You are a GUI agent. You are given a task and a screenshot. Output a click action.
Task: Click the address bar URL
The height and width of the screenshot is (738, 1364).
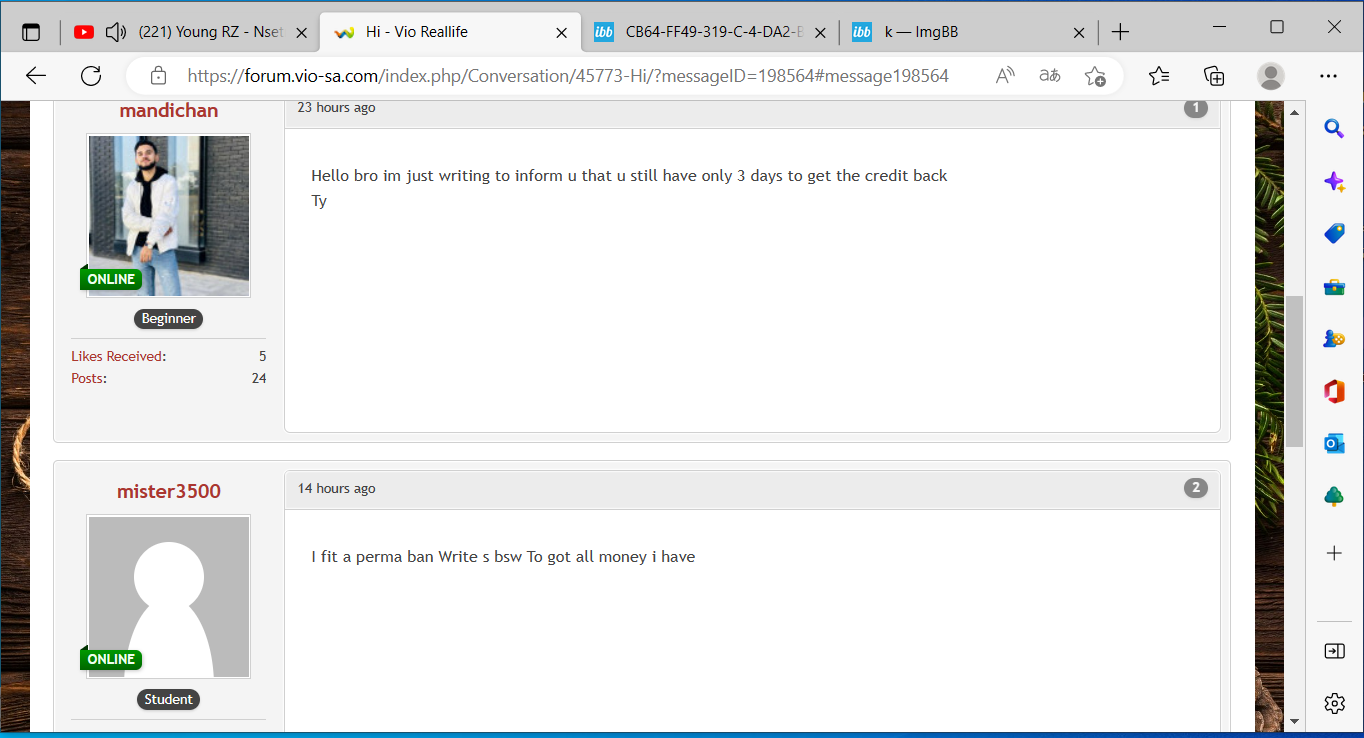point(568,76)
